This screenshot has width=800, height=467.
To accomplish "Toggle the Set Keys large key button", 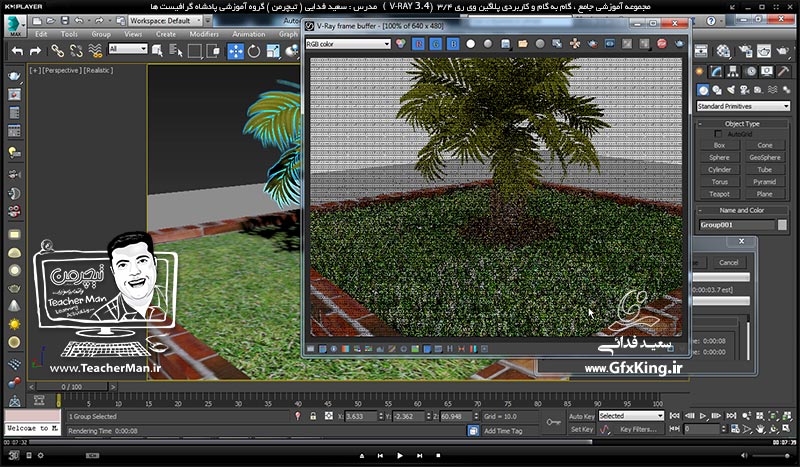I will [x=553, y=423].
